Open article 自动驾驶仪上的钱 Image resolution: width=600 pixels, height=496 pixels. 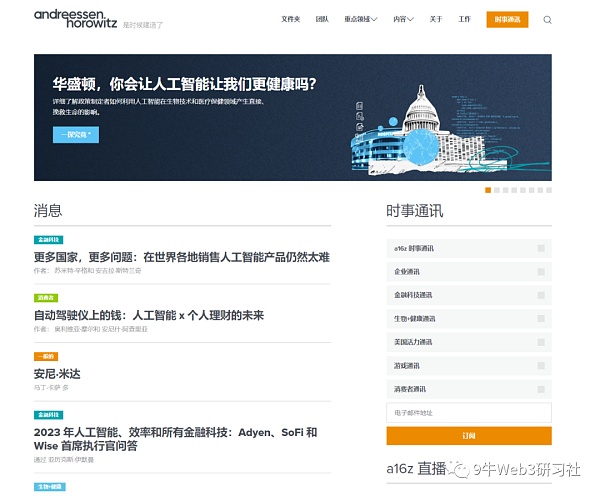pyautogui.click(x=148, y=315)
